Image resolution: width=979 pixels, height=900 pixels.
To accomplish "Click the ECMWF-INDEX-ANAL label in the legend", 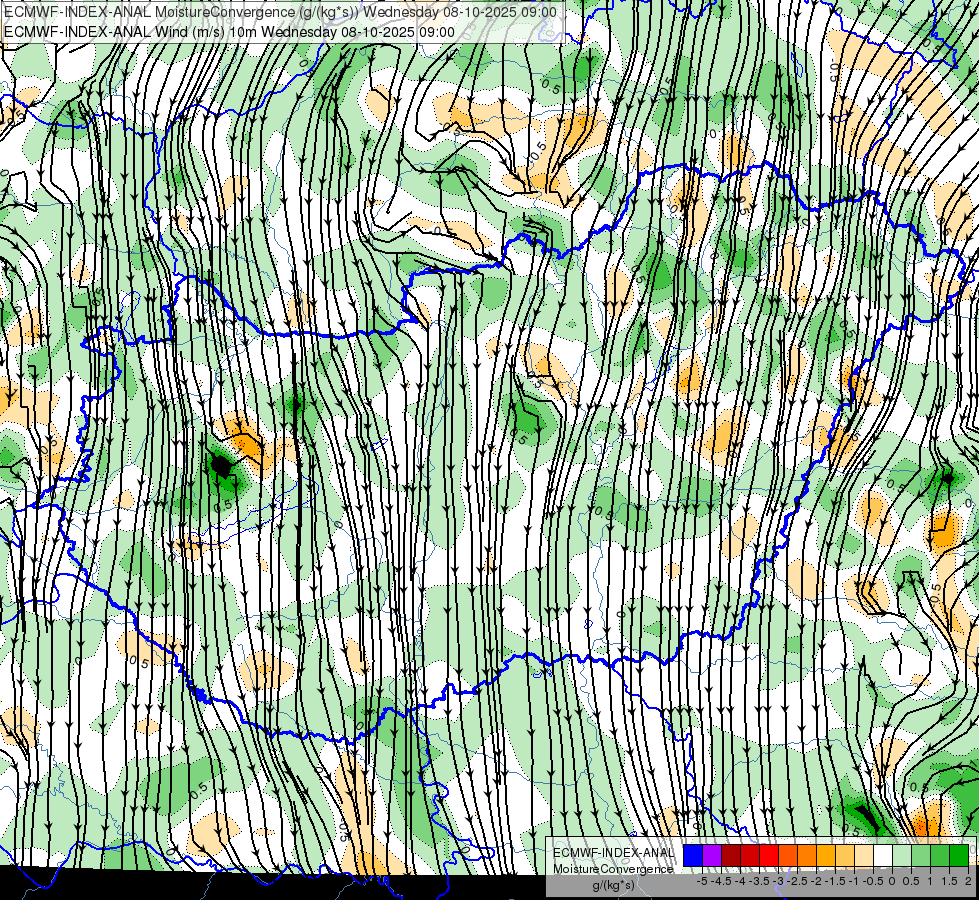I will tap(613, 853).
